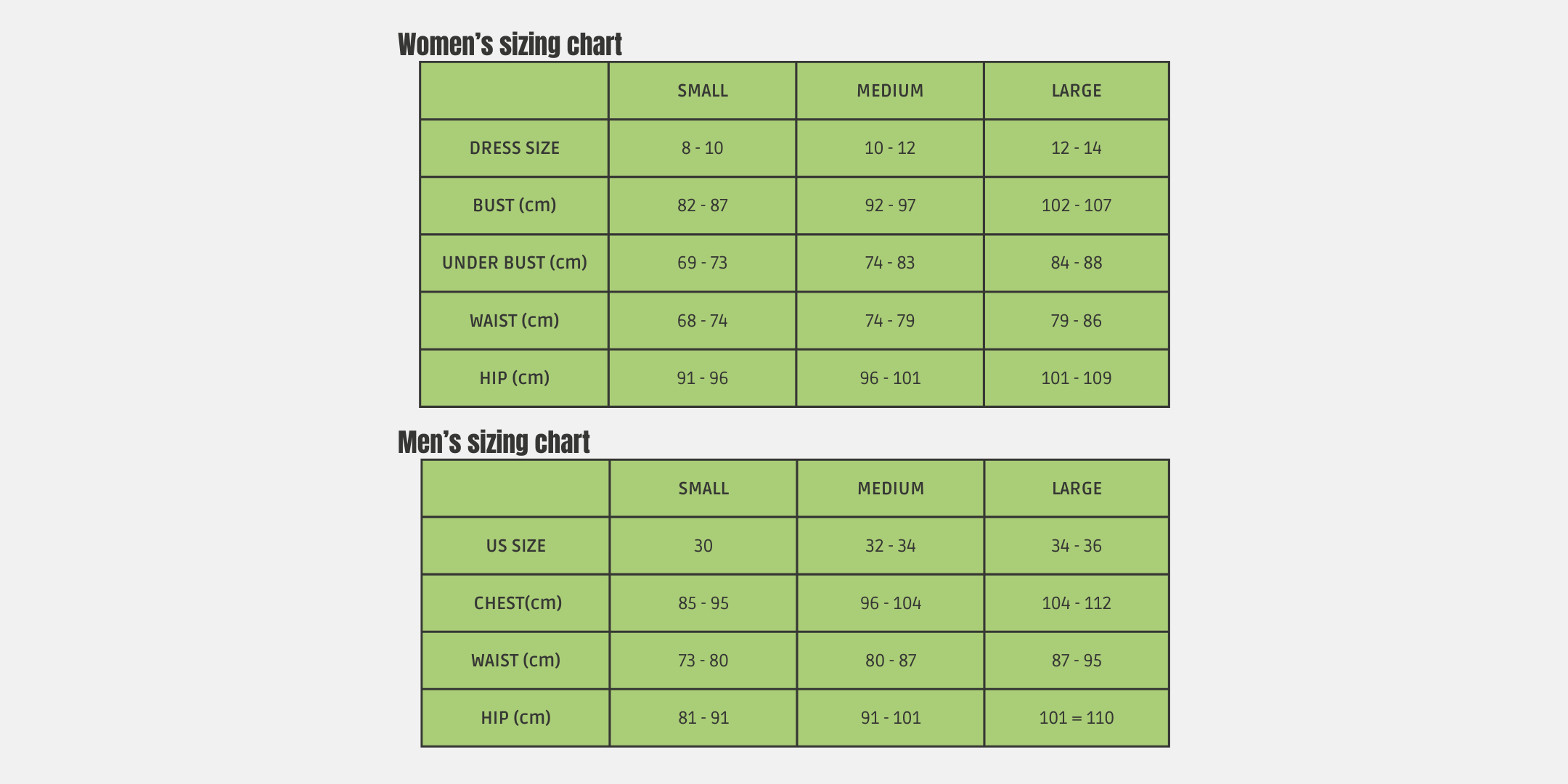Click the DRESS SIZE row label
The image size is (1568, 784).
tap(515, 148)
